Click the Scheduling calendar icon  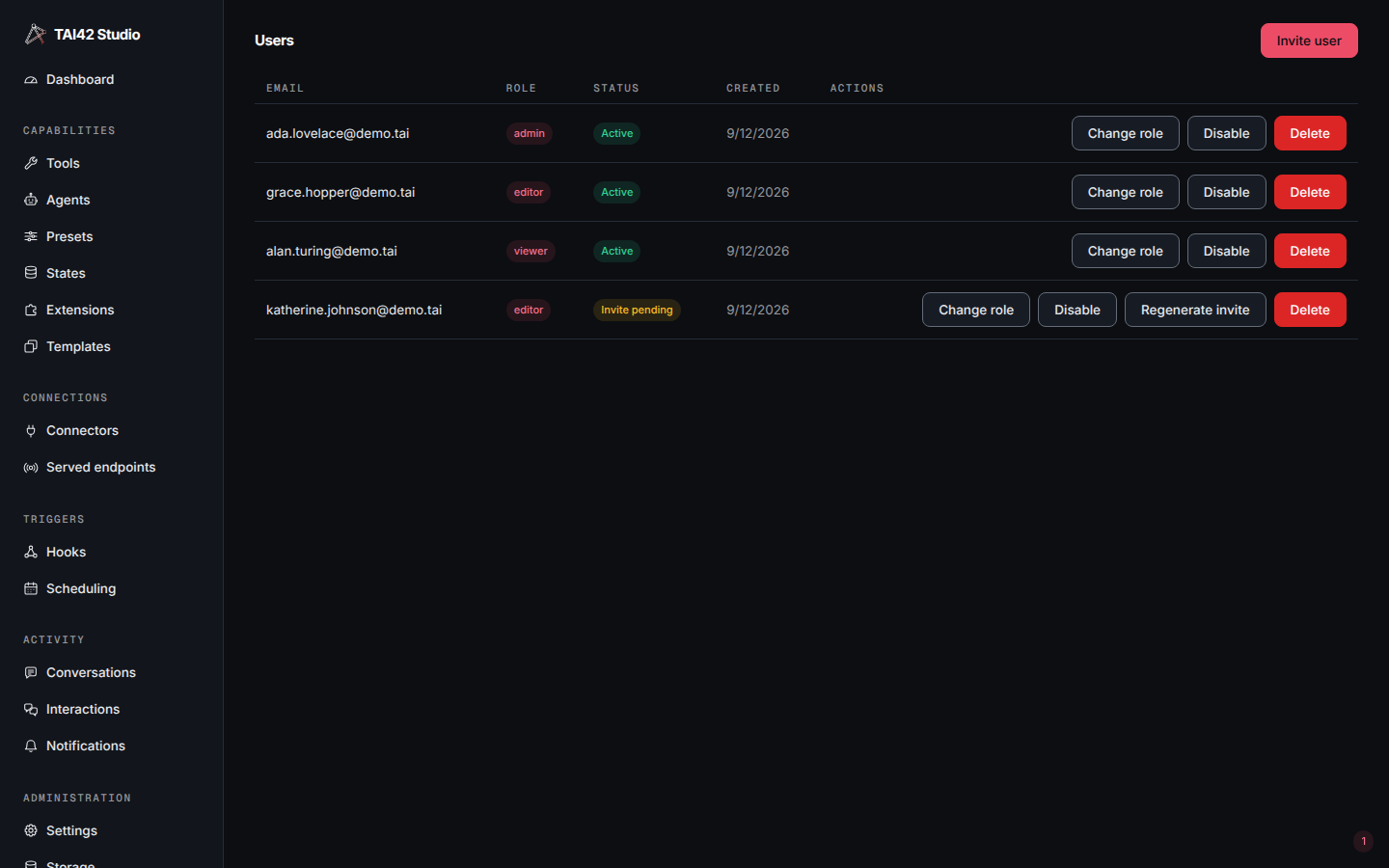tap(31, 589)
